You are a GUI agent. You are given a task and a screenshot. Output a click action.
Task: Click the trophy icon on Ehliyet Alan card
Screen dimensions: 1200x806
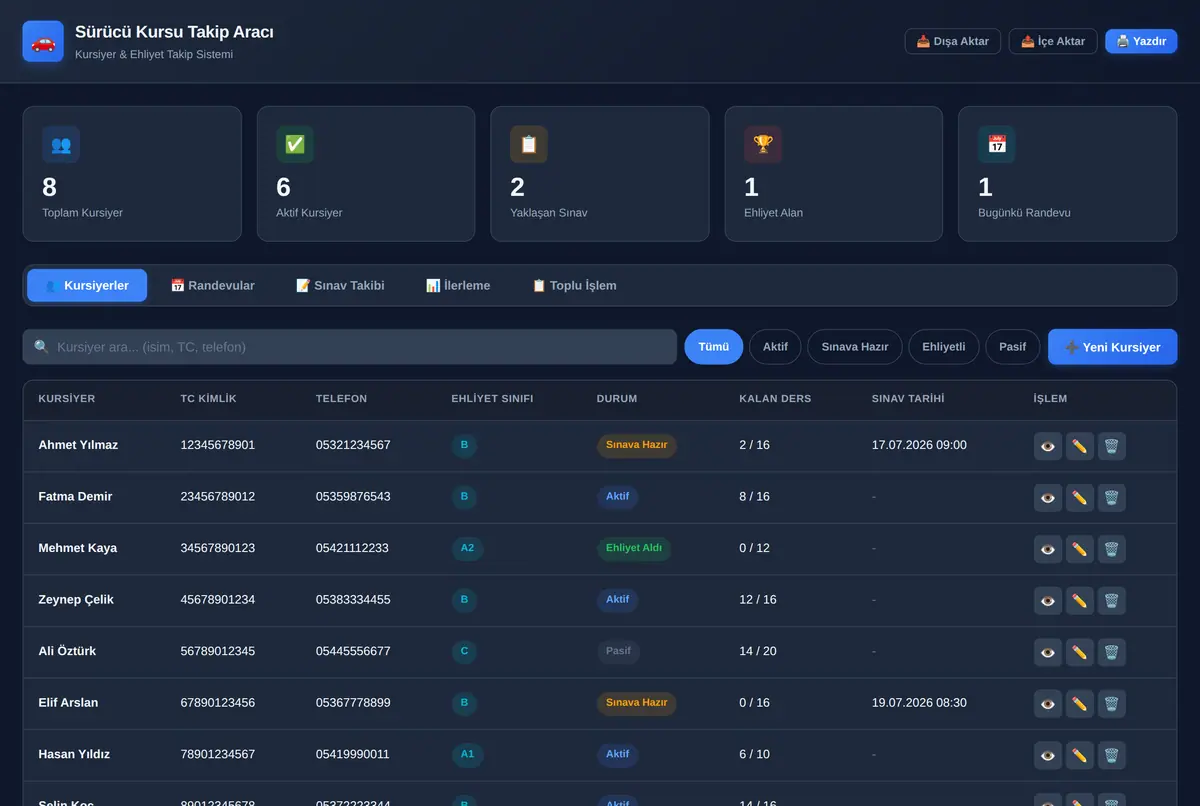(763, 144)
